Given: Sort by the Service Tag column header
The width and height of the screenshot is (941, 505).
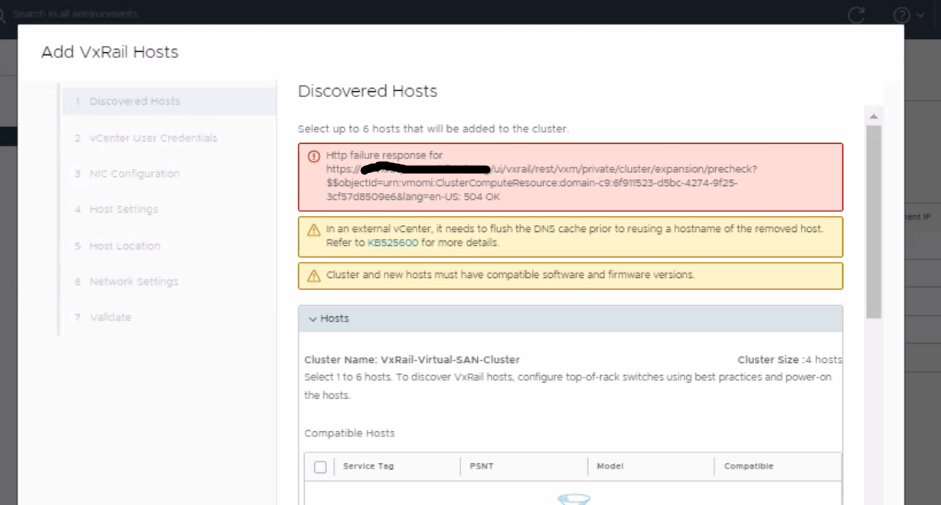Looking at the screenshot, I should tap(368, 467).
